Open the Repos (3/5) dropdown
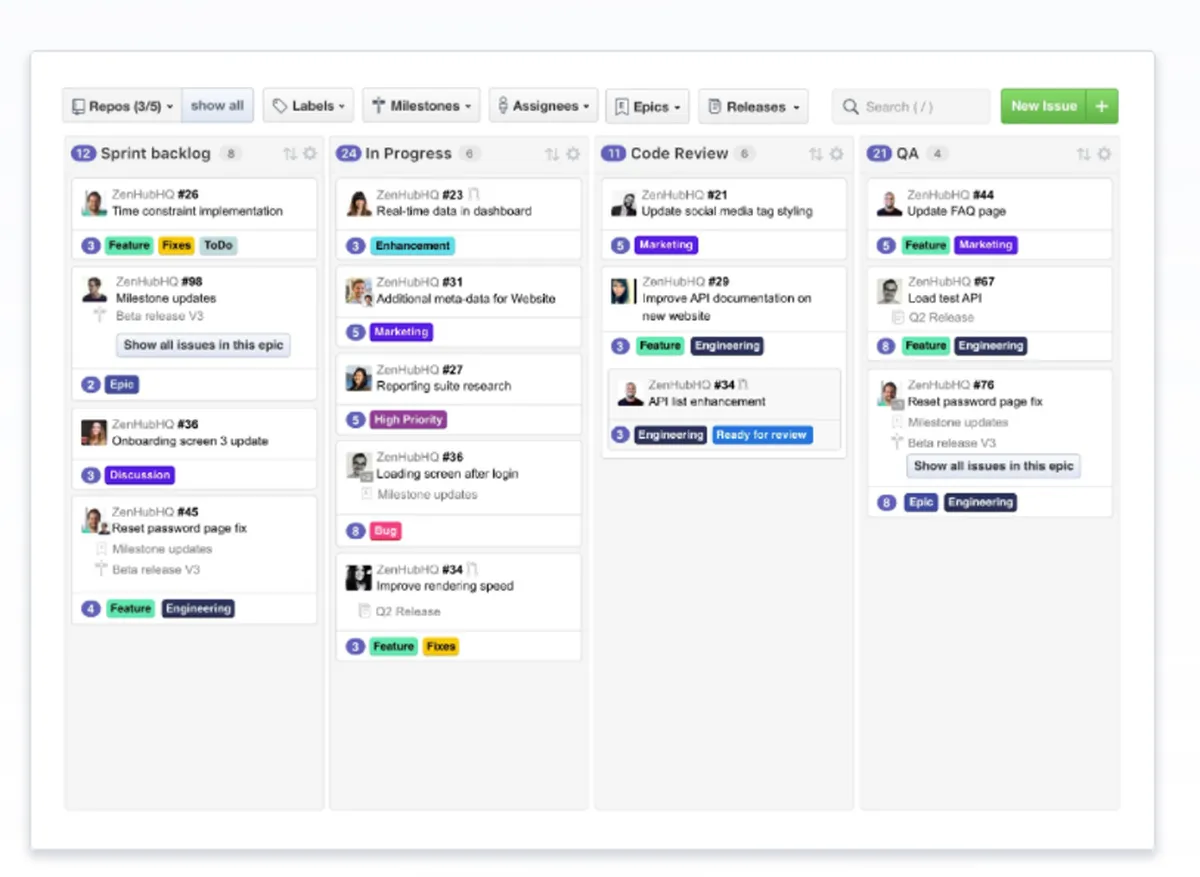This screenshot has width=1200, height=877. click(122, 106)
